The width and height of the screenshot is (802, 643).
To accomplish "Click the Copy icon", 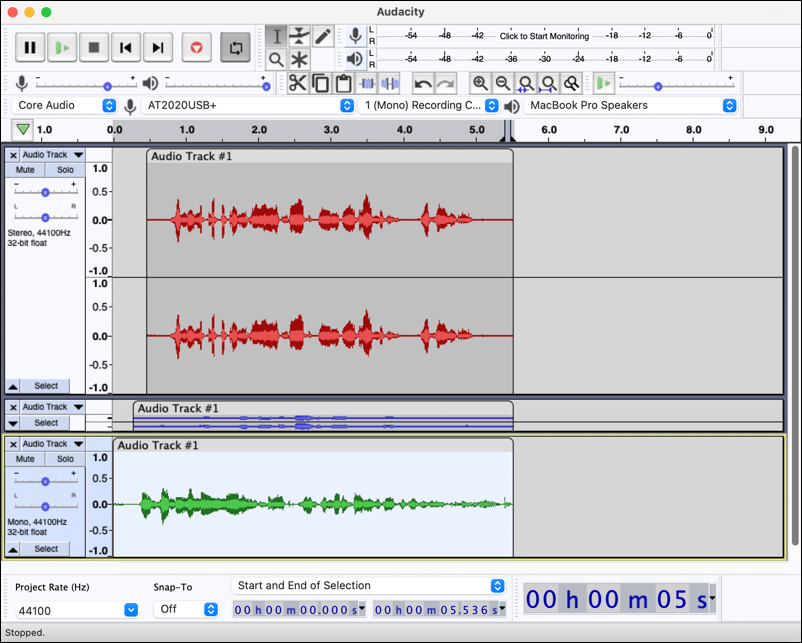I will (321, 83).
